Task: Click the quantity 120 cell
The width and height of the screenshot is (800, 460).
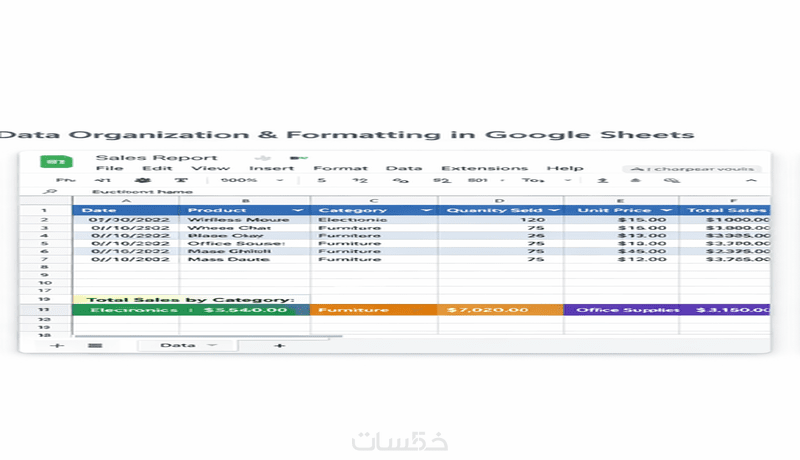Action: [501, 220]
